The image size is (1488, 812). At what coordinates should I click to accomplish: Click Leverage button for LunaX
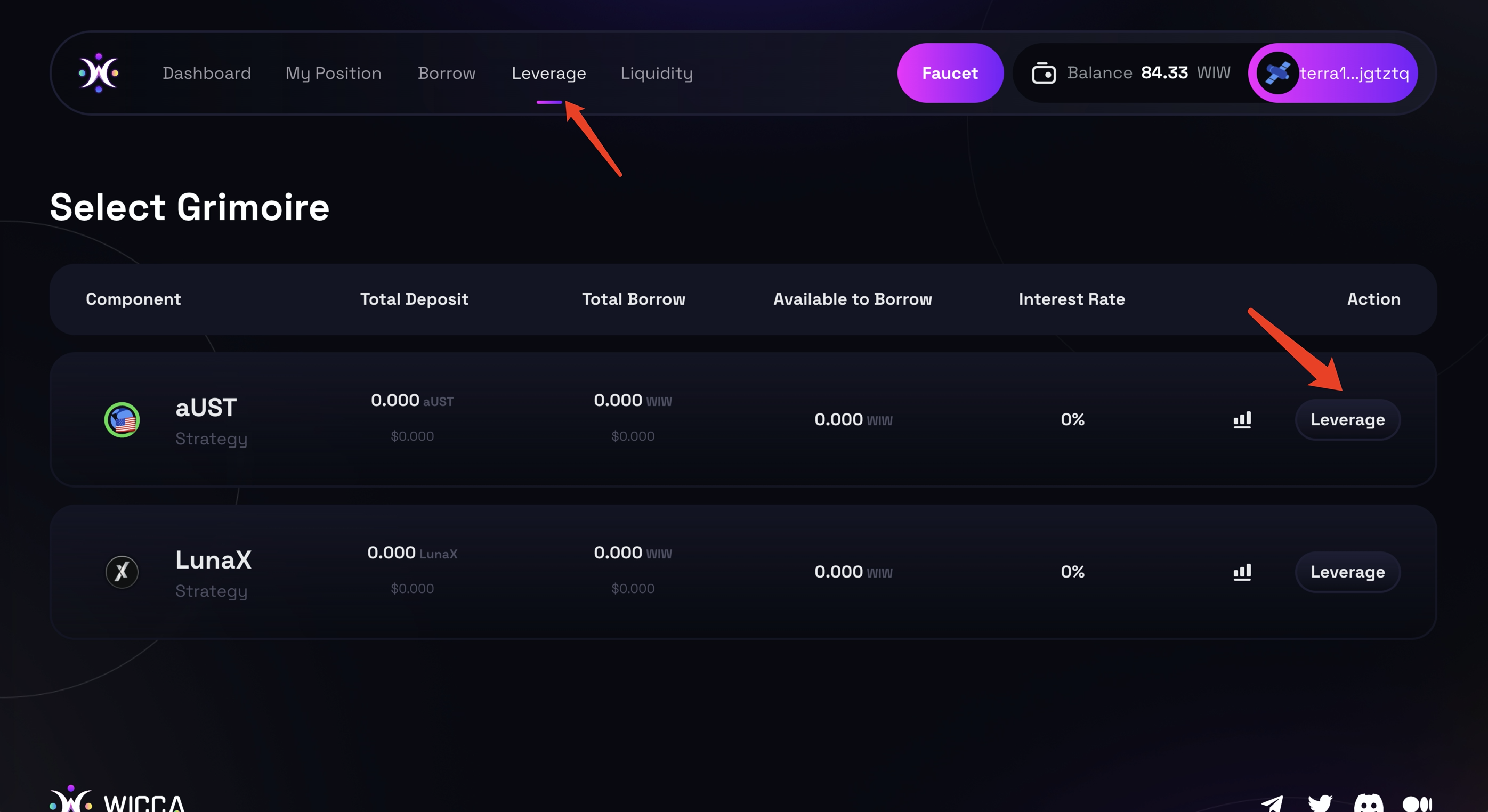(1347, 572)
